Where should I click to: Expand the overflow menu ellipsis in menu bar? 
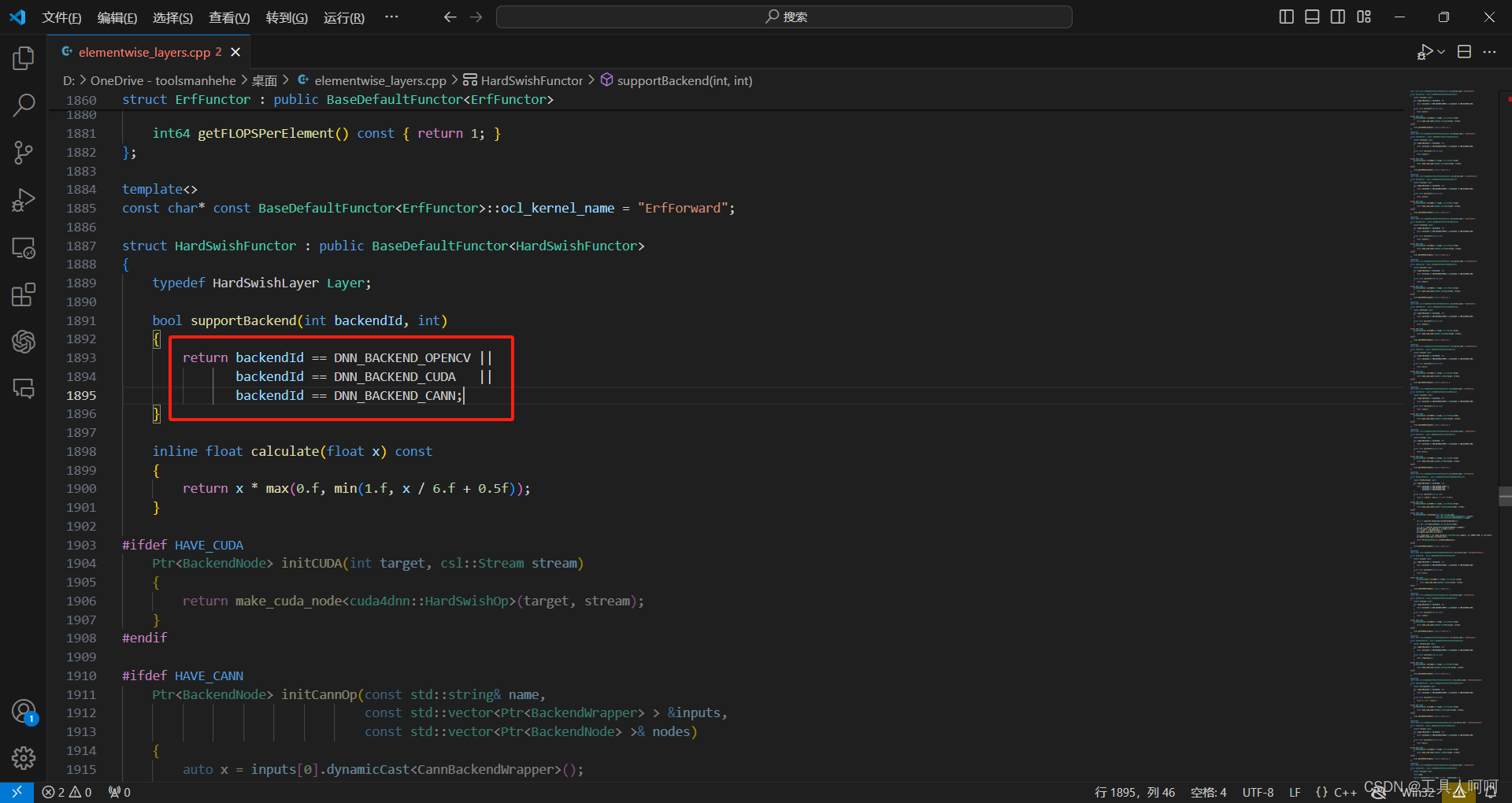391,17
